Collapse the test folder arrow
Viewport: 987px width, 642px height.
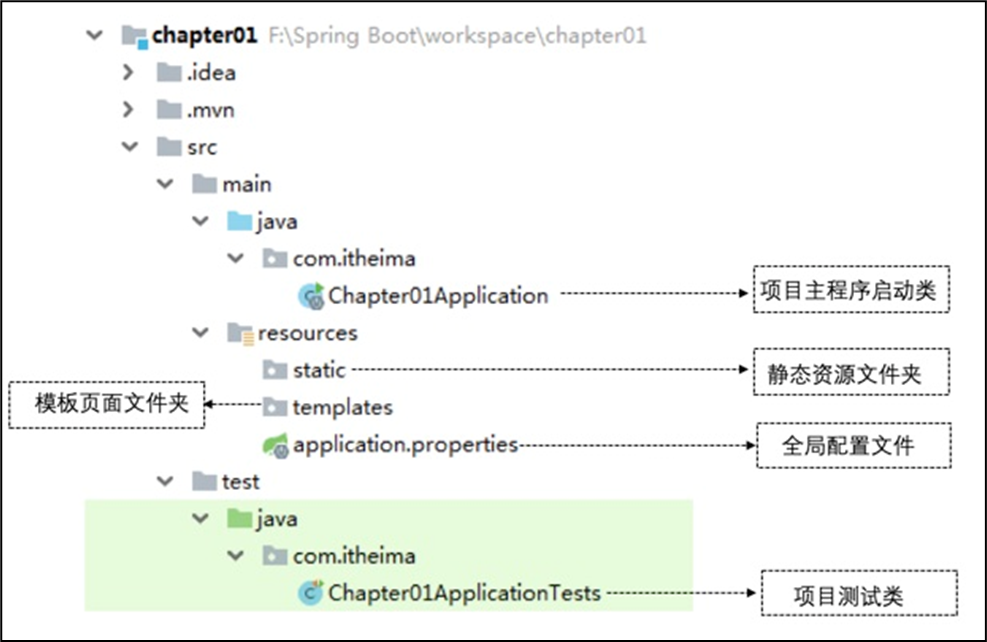[164, 482]
